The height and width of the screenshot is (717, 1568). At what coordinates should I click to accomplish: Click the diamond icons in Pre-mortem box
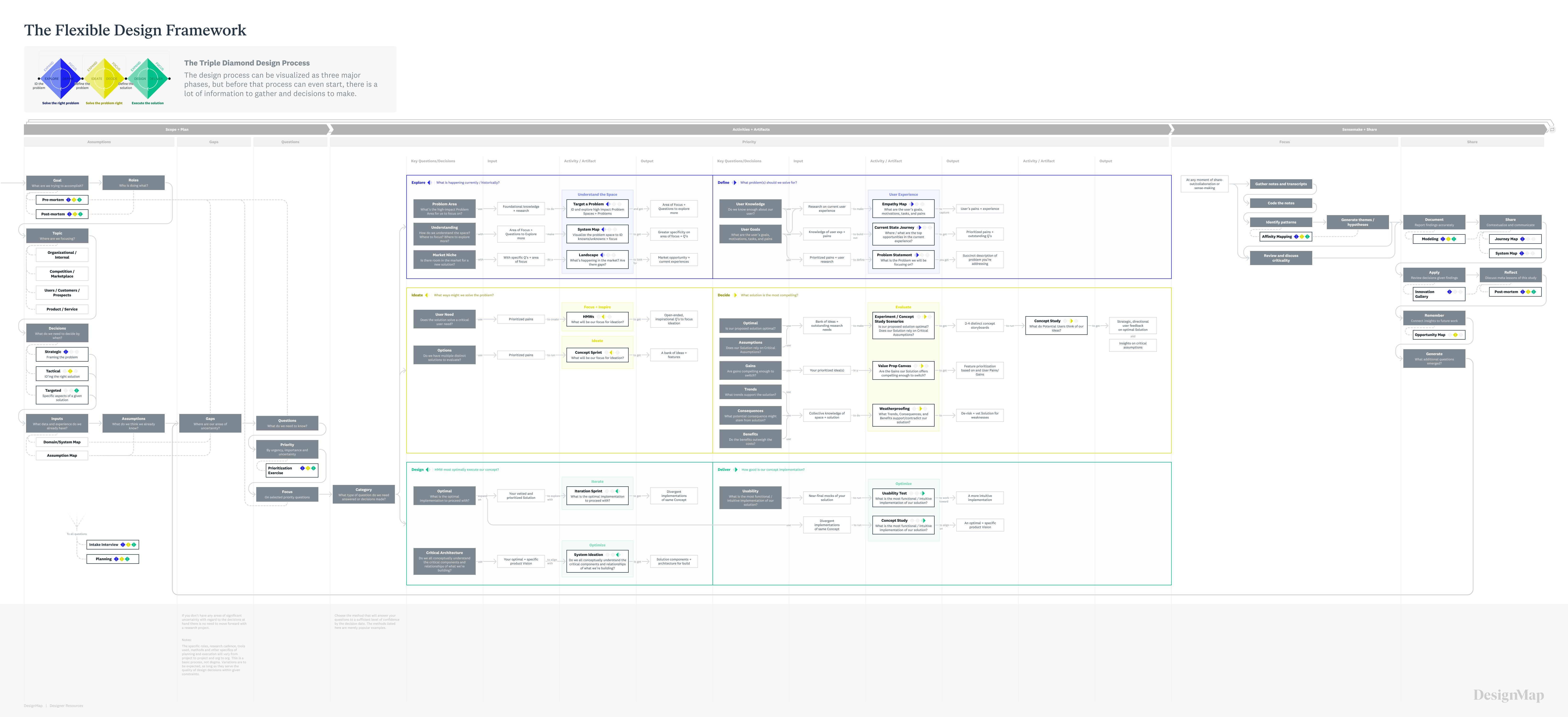click(74, 200)
